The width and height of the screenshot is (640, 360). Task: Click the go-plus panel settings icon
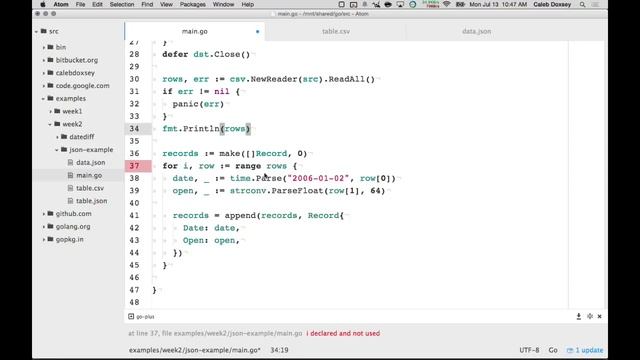590,316
